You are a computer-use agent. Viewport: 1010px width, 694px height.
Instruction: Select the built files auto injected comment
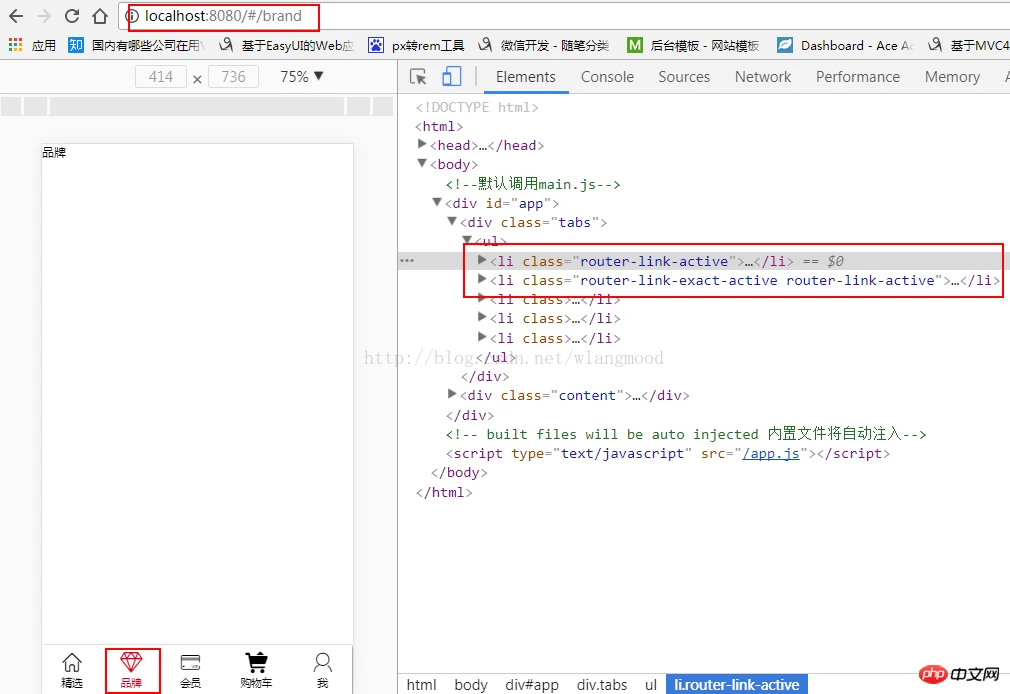(685, 434)
